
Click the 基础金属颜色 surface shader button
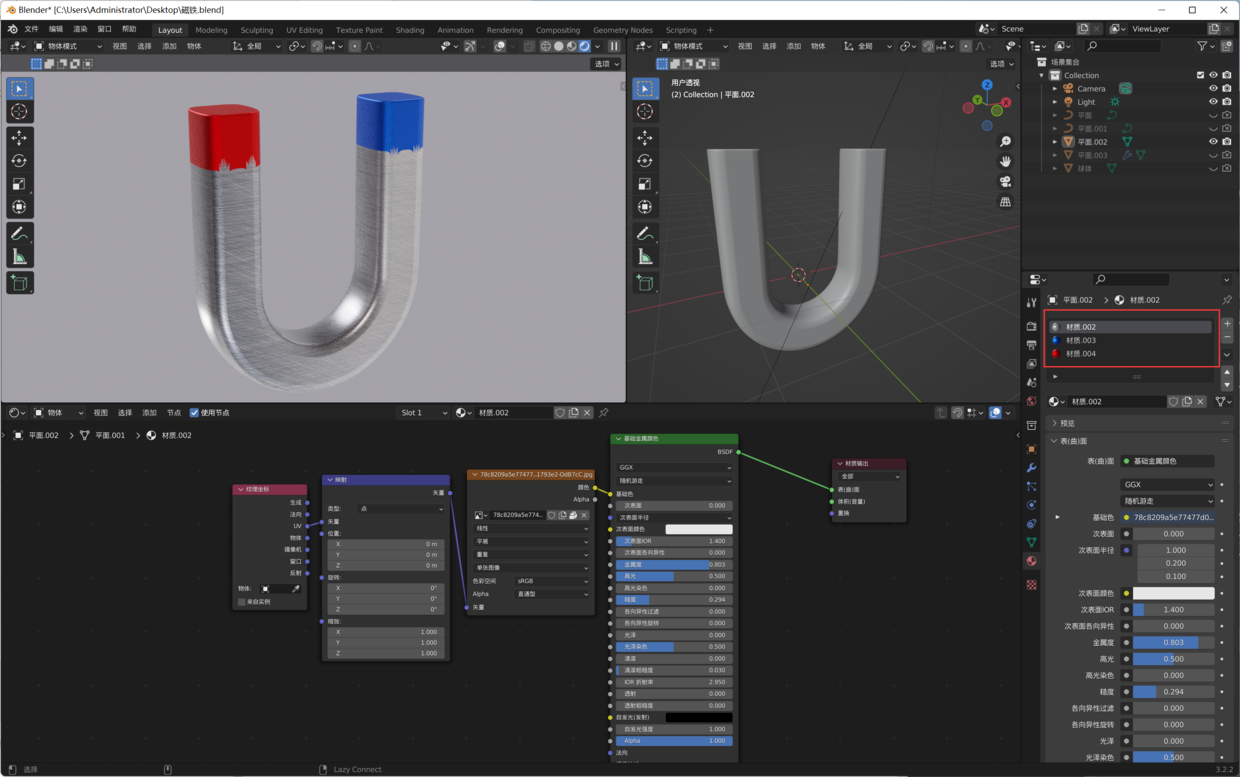[x=1167, y=461]
